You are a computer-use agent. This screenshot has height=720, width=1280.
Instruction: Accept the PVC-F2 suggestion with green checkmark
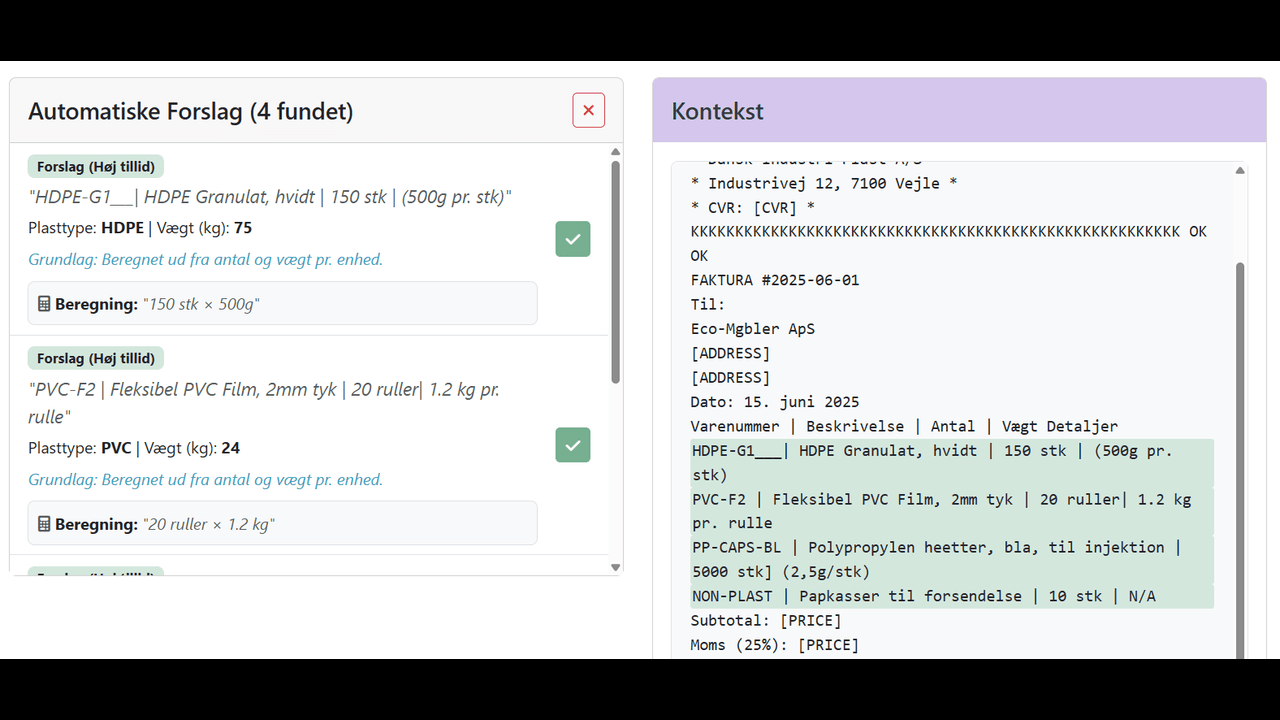[572, 444]
